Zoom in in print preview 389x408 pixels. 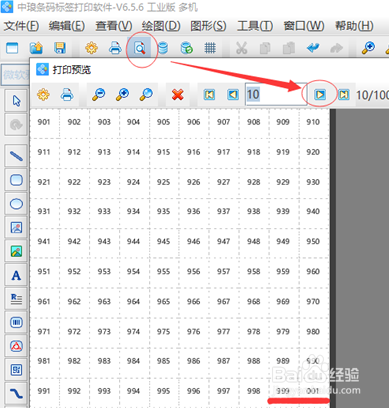pos(122,95)
